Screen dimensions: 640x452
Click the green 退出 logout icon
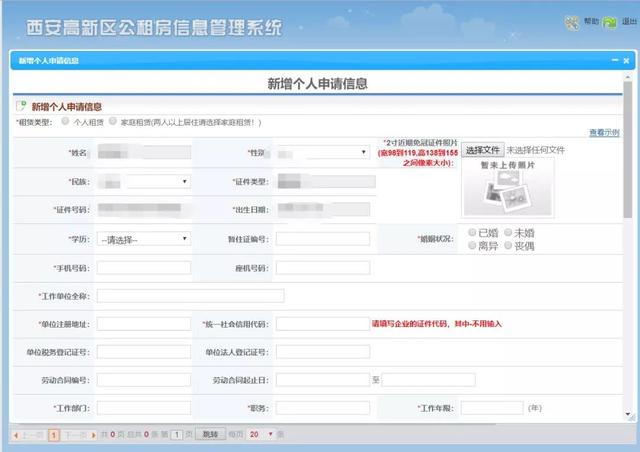(610, 23)
